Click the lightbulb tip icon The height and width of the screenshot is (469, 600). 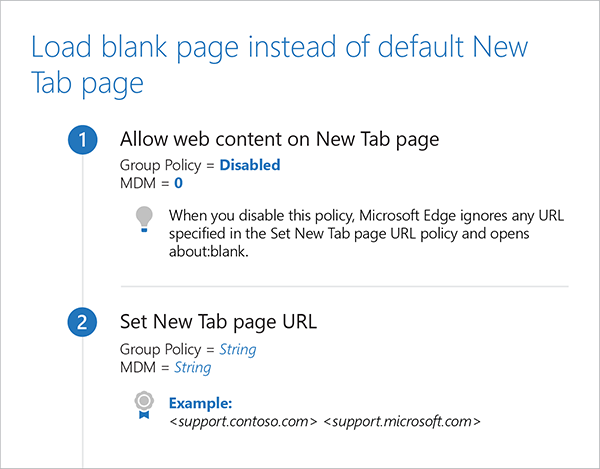pyautogui.click(x=145, y=217)
